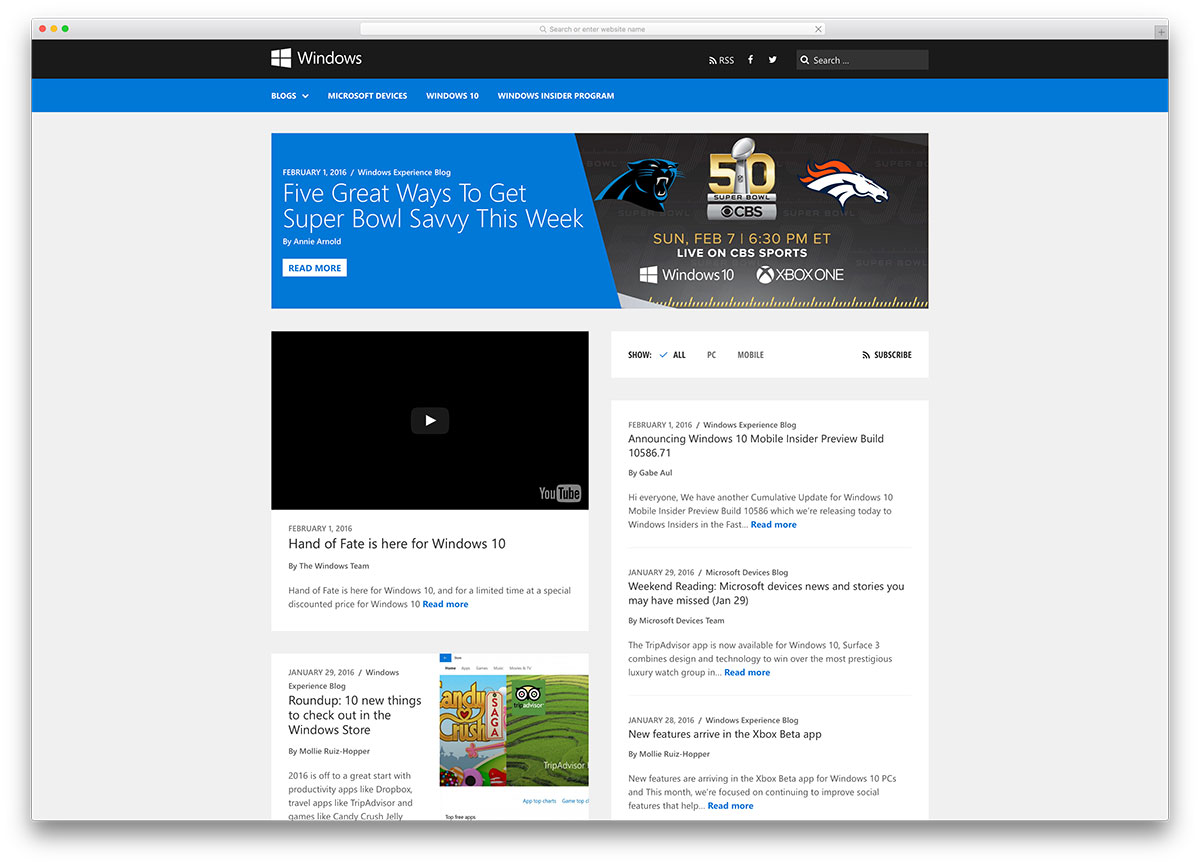Screen dimensions: 1200x866
Task: Click the magnifier icon in the search box
Action: pyautogui.click(x=805, y=60)
